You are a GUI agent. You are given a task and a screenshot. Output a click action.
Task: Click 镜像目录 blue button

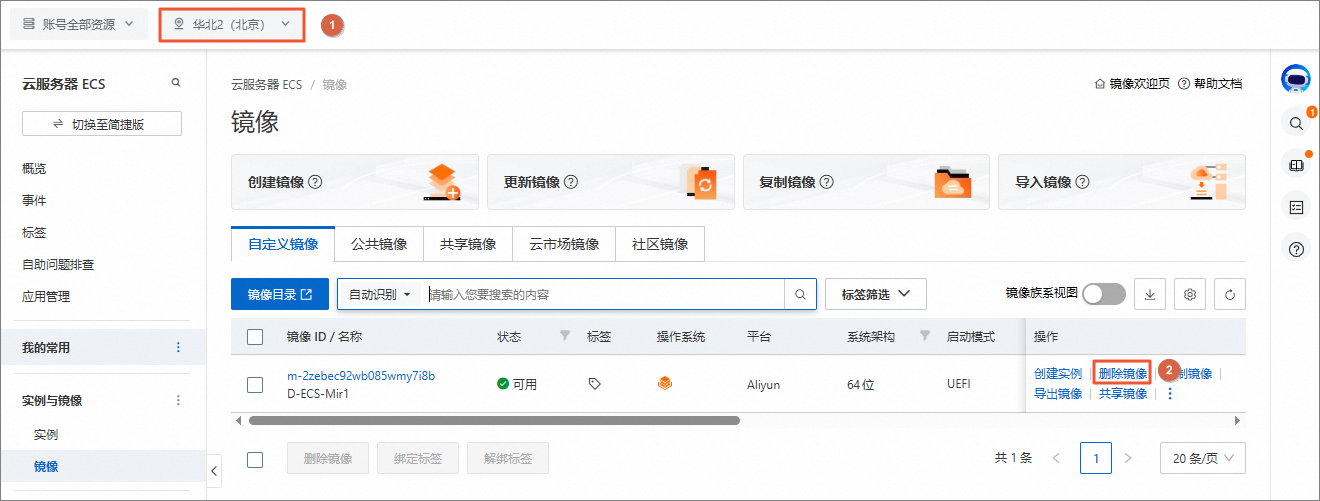280,294
